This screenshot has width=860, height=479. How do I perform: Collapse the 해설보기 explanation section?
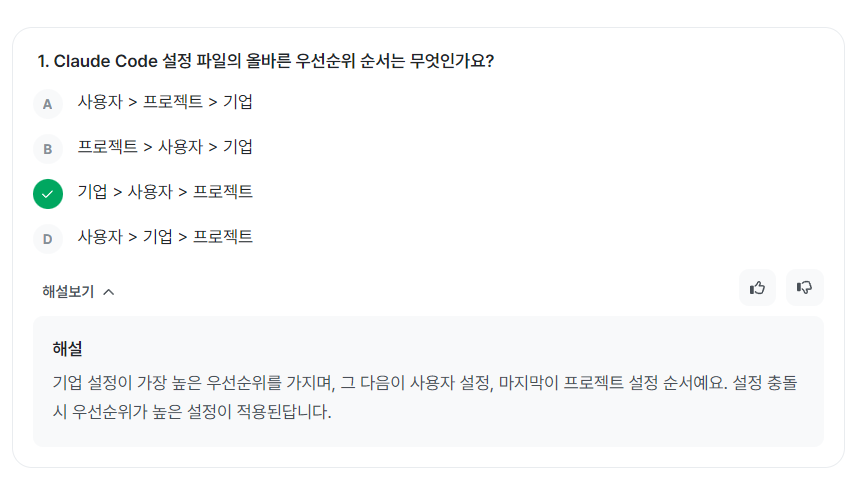pyautogui.click(x=68, y=292)
